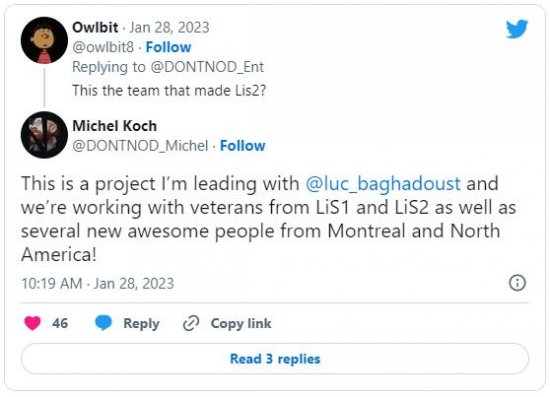This screenshot has height=397, width=550.
Task: Click the Twitter bird logo
Action: tap(517, 29)
